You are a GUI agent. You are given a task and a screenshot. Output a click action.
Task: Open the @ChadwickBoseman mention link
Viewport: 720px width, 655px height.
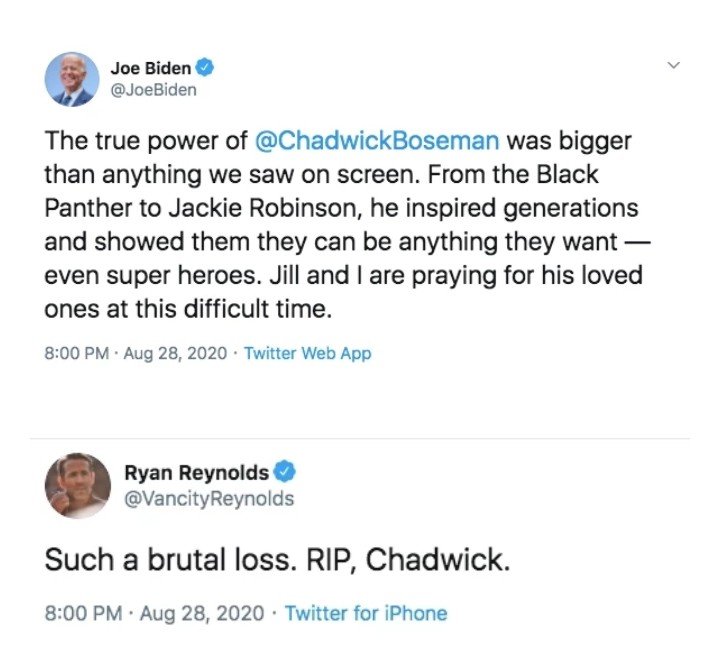point(377,141)
